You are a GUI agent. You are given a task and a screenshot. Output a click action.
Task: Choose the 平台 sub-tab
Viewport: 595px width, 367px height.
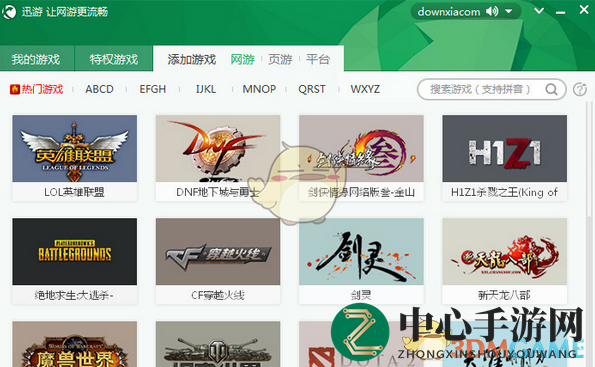tap(318, 59)
